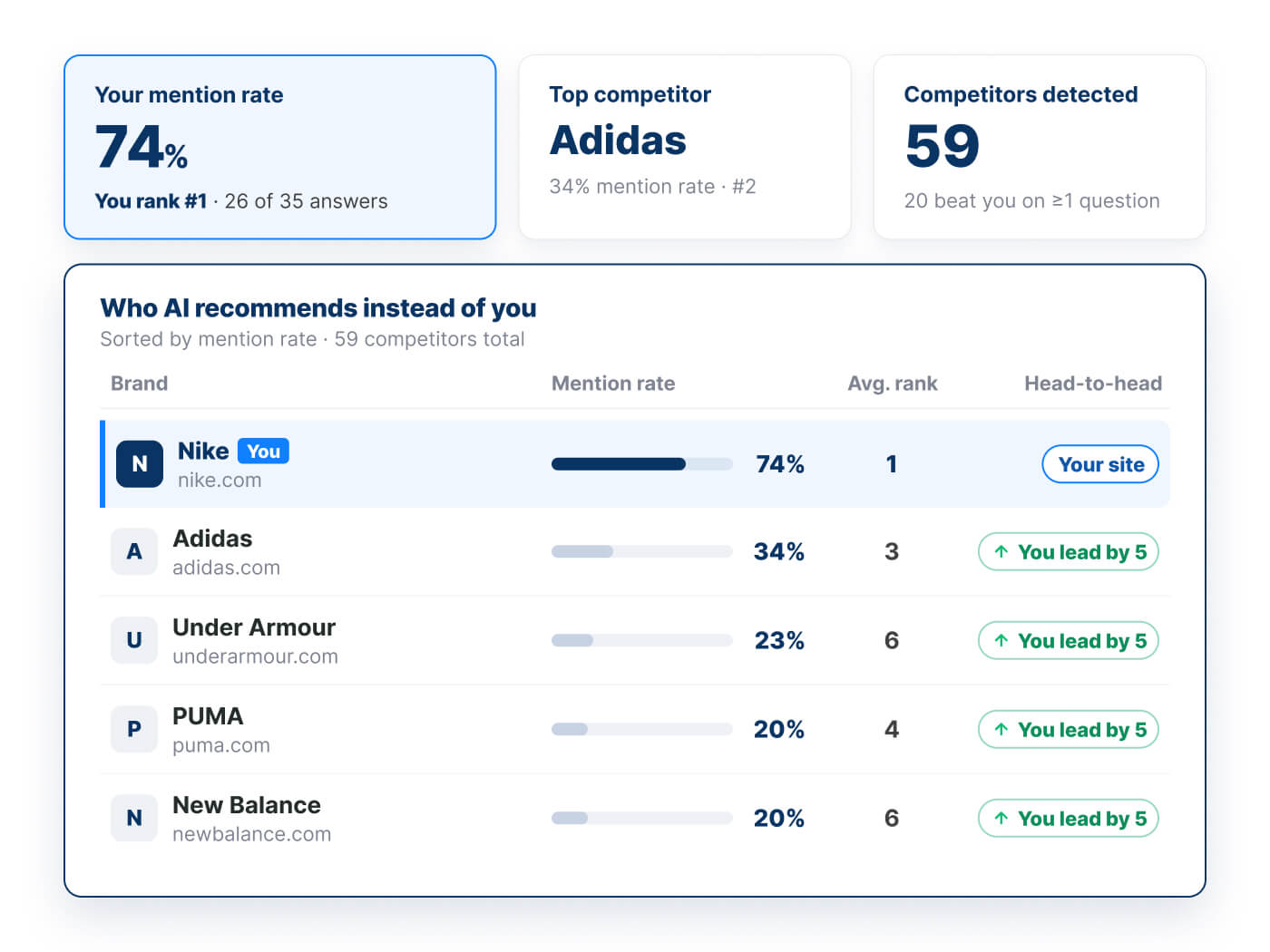Image resolution: width=1270 pixels, height=952 pixels.
Task: Click up-arrow icon in PUMA lead badge
Action: coord(1001,729)
